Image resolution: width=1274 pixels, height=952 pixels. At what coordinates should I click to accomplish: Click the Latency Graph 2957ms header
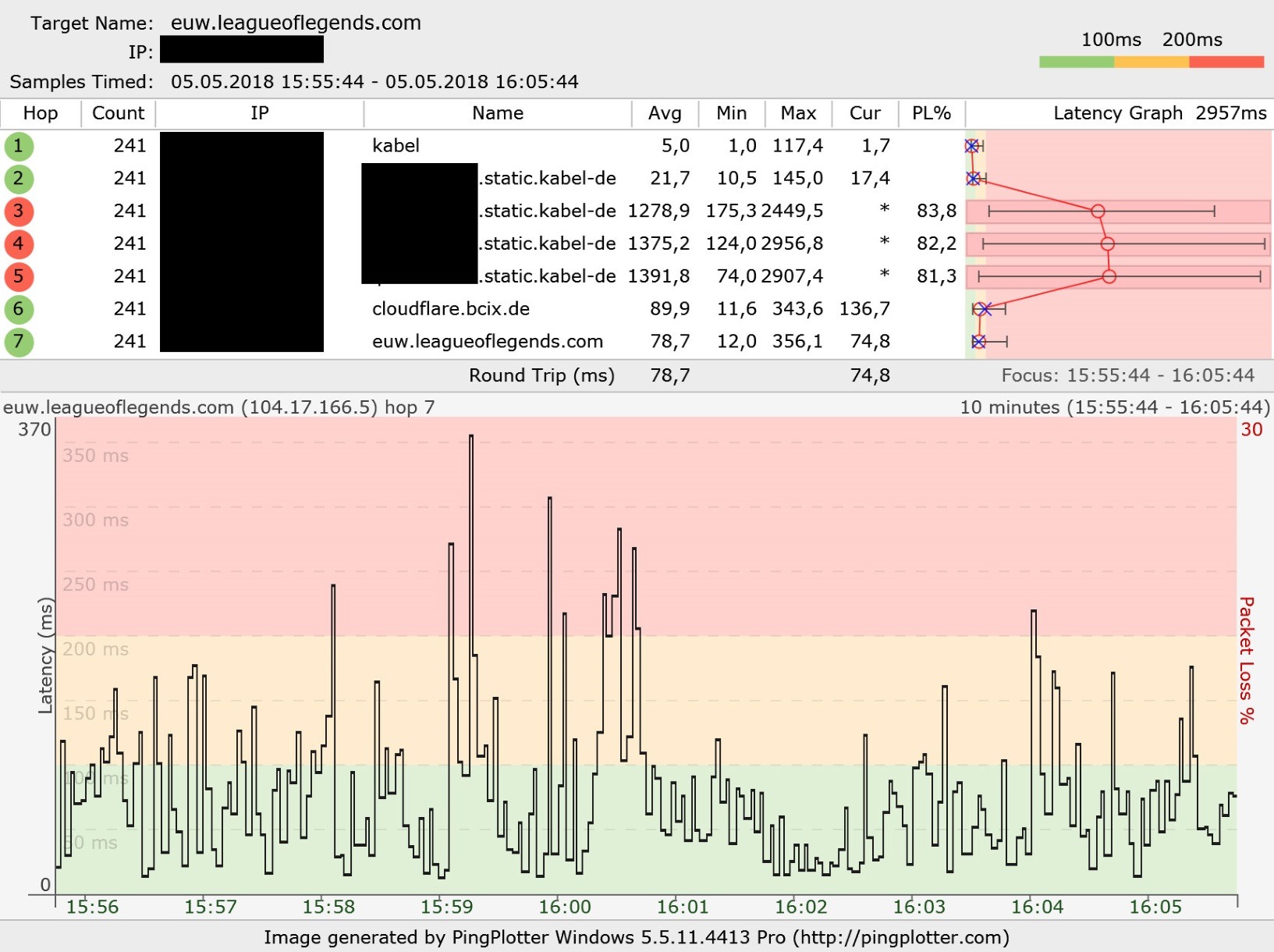click(x=1160, y=113)
